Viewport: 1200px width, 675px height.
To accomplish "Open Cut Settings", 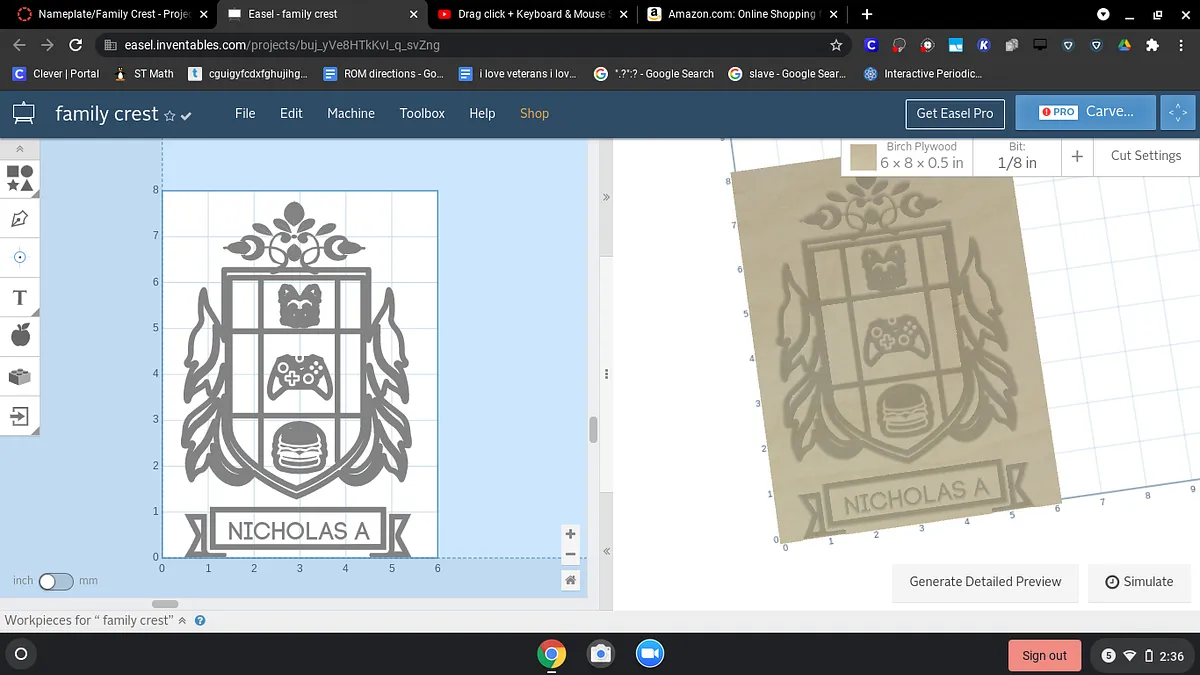I will (x=1146, y=156).
